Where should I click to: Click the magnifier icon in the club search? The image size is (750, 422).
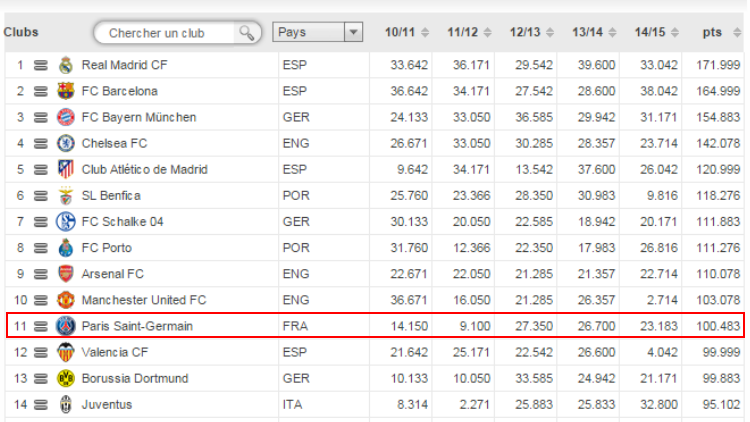(x=245, y=33)
